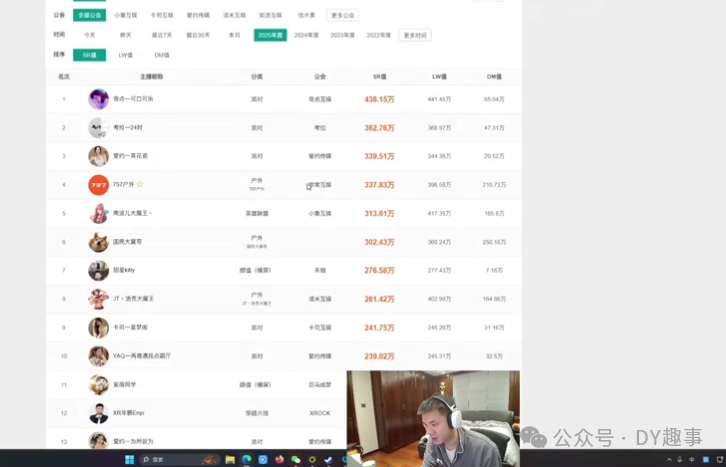Expand the 更多公会 options

pos(343,15)
